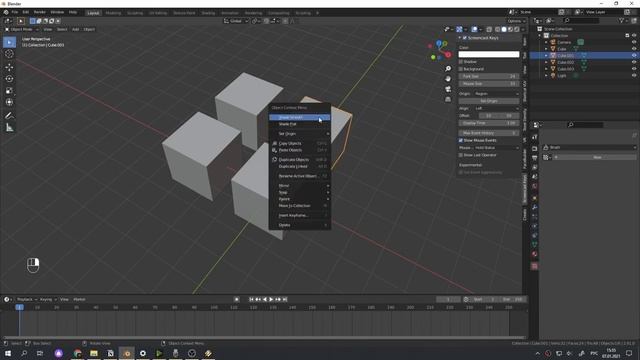Enable the Background checkbox
640x360 pixels.
pyautogui.click(x=461, y=69)
